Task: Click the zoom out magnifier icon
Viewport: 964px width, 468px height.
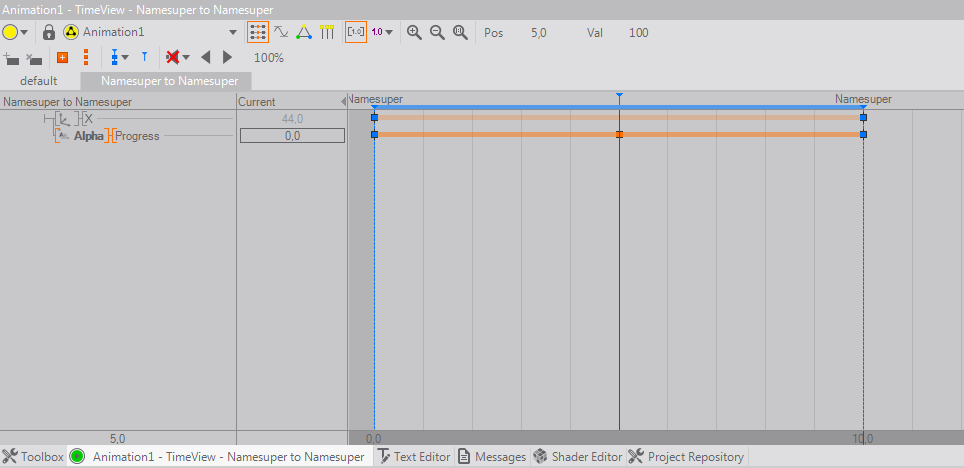Action: pos(437,32)
